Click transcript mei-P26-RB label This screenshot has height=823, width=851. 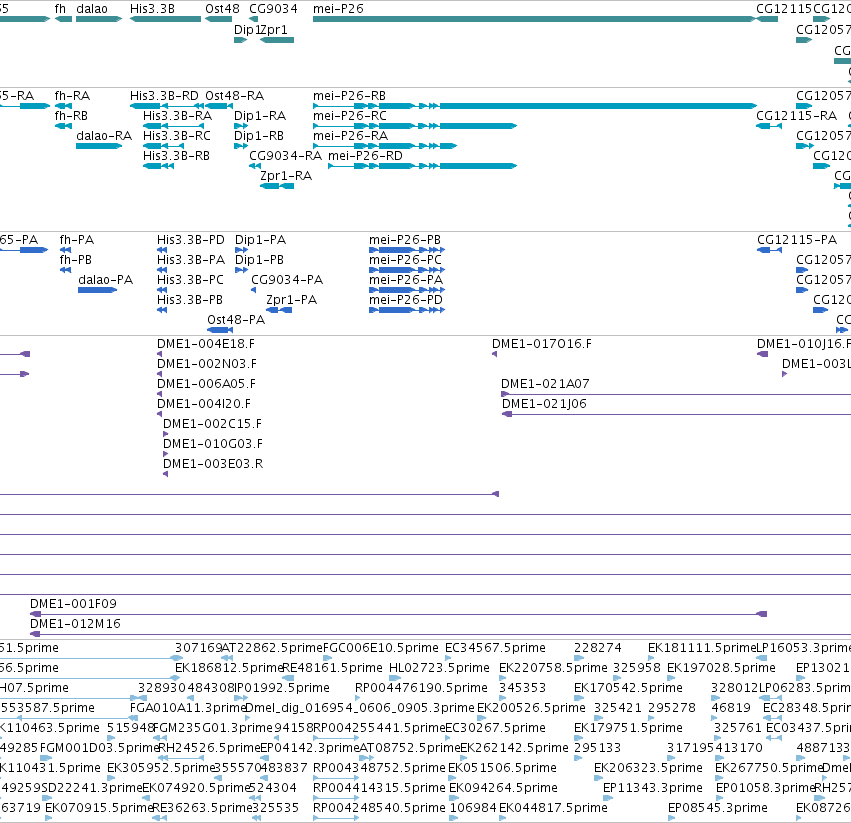coord(350,96)
